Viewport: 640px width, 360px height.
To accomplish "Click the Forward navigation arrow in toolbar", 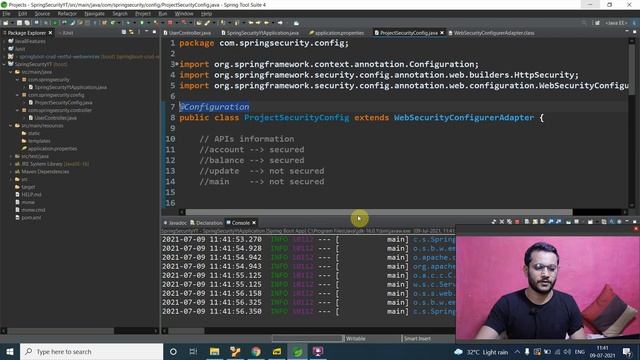I will tap(280, 23).
